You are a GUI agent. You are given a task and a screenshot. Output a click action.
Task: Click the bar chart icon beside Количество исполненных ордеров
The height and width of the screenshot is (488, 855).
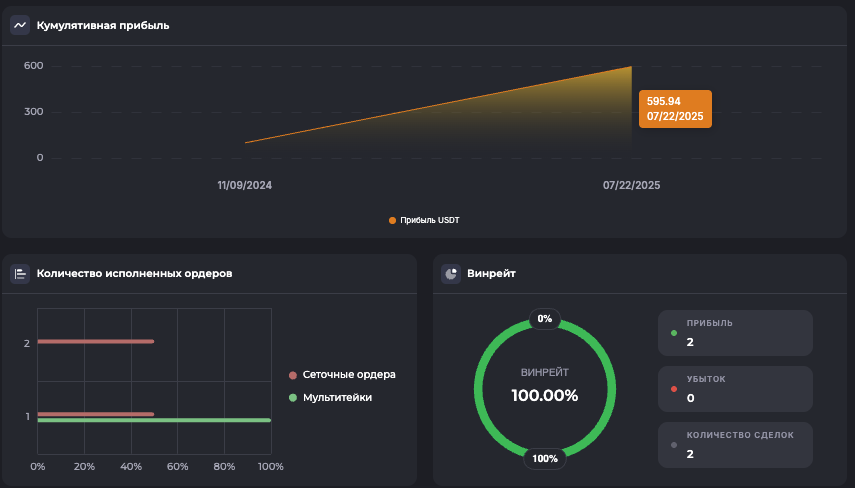coord(20,273)
